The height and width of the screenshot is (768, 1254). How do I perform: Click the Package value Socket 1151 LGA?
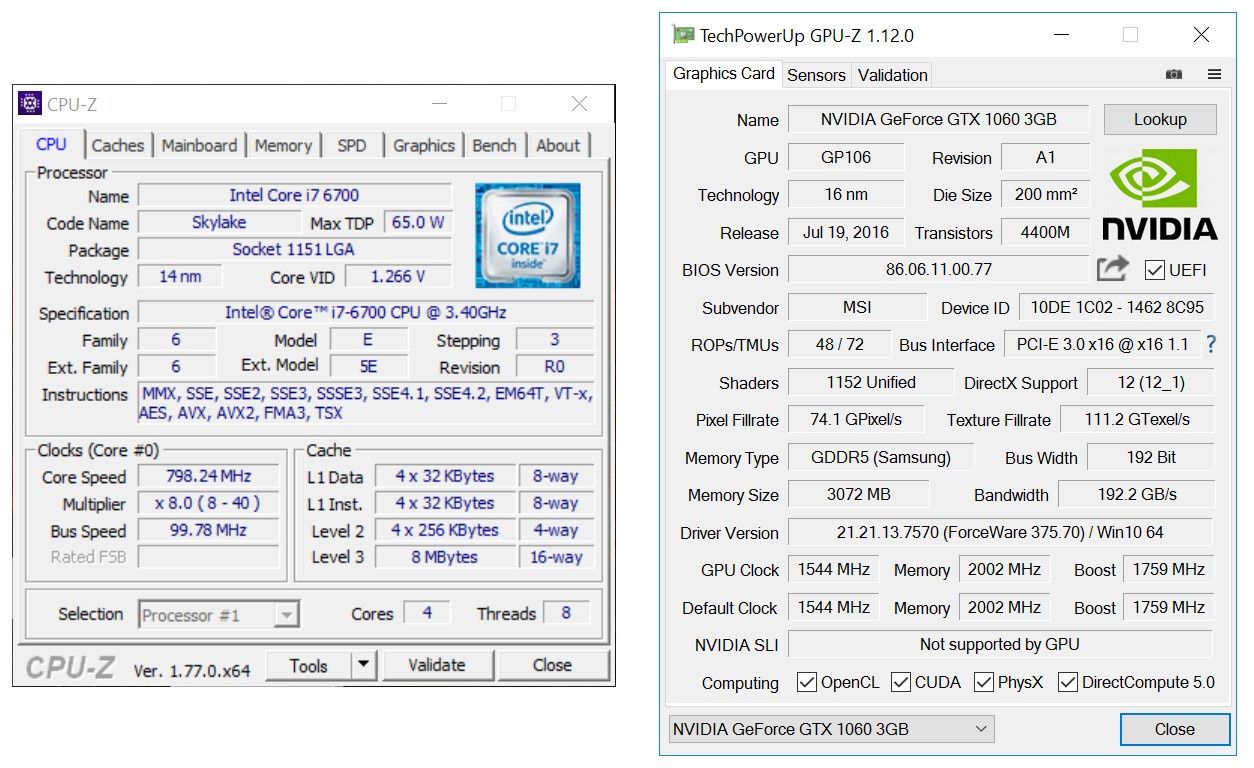[x=294, y=249]
